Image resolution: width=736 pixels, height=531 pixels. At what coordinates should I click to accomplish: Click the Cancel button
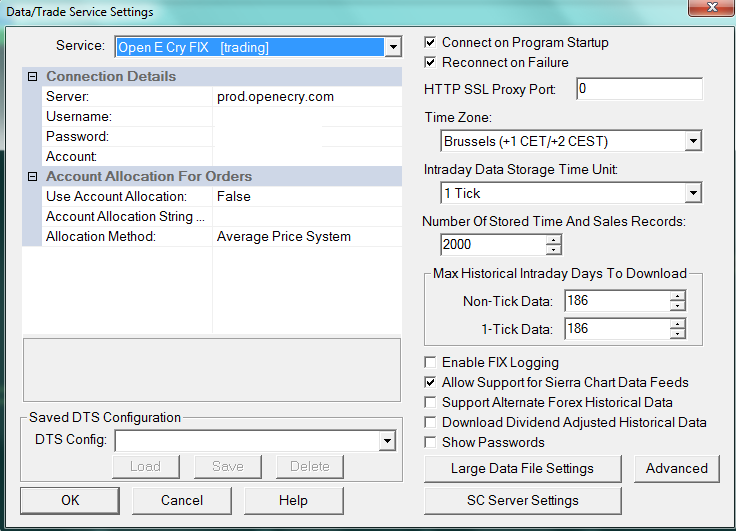(182, 500)
